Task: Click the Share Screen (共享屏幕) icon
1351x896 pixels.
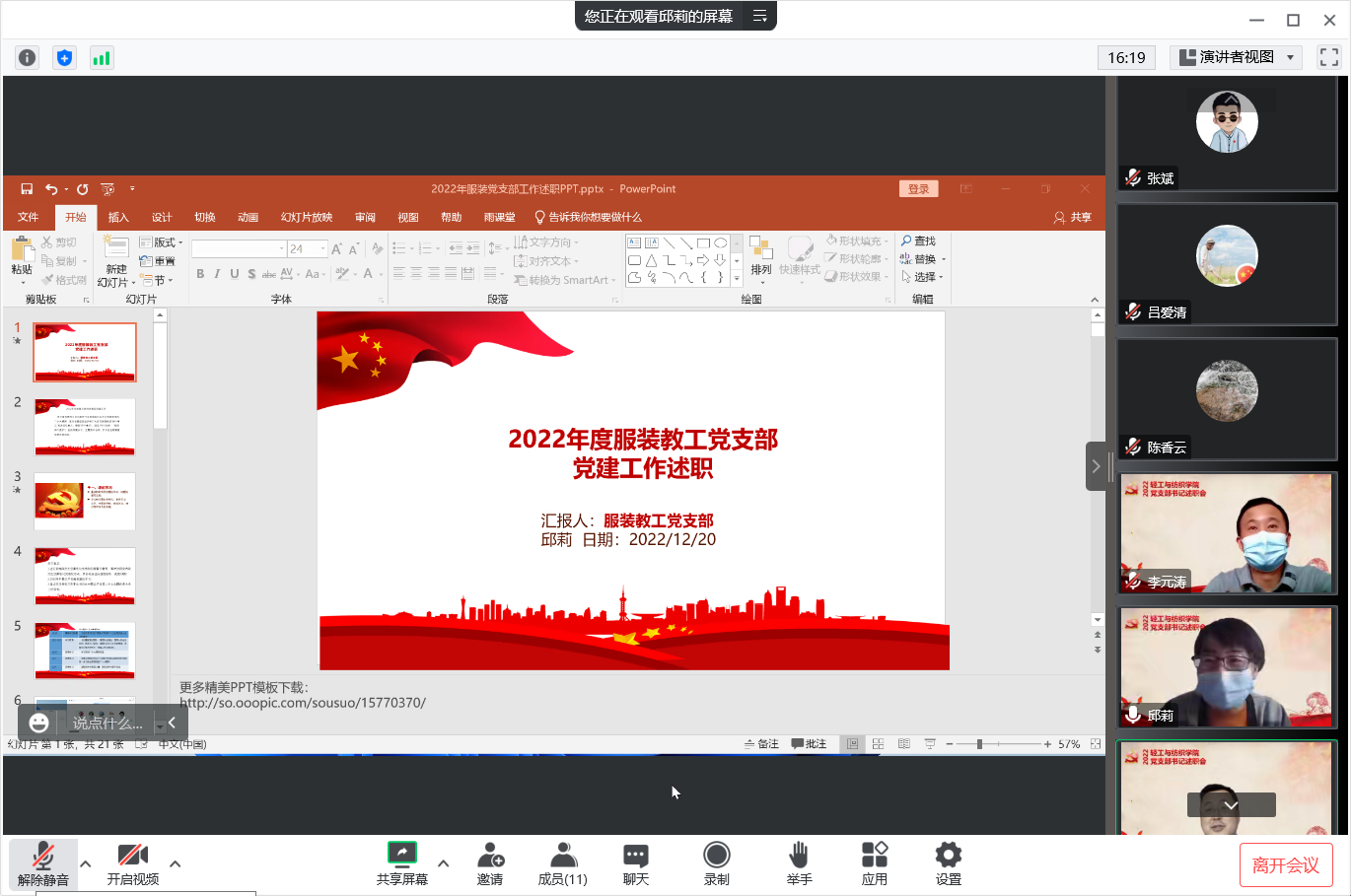Action: (402, 855)
